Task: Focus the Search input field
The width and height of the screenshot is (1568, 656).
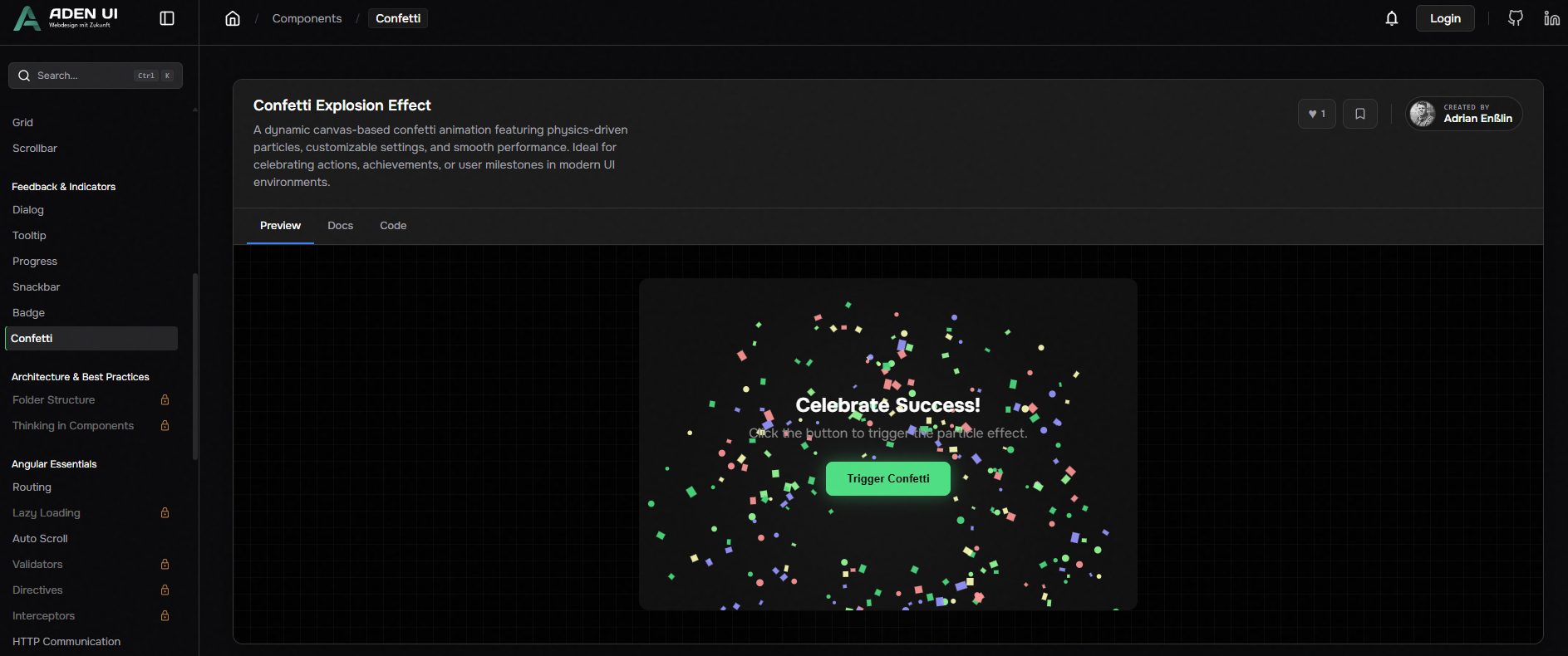Action: coord(96,76)
